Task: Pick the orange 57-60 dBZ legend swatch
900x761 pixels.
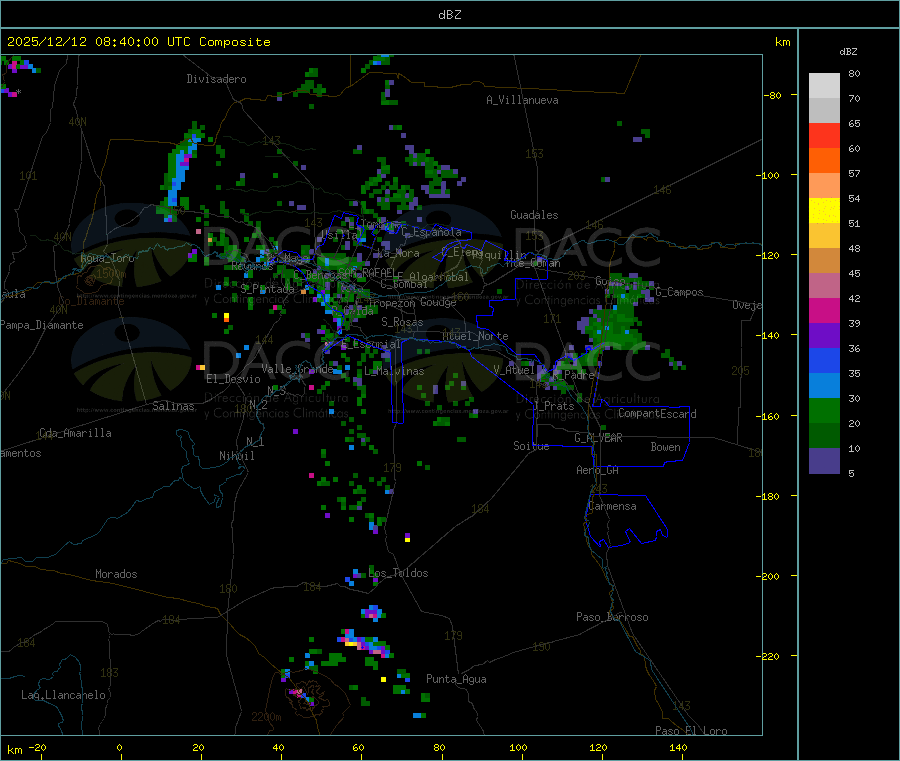Action: [x=824, y=161]
